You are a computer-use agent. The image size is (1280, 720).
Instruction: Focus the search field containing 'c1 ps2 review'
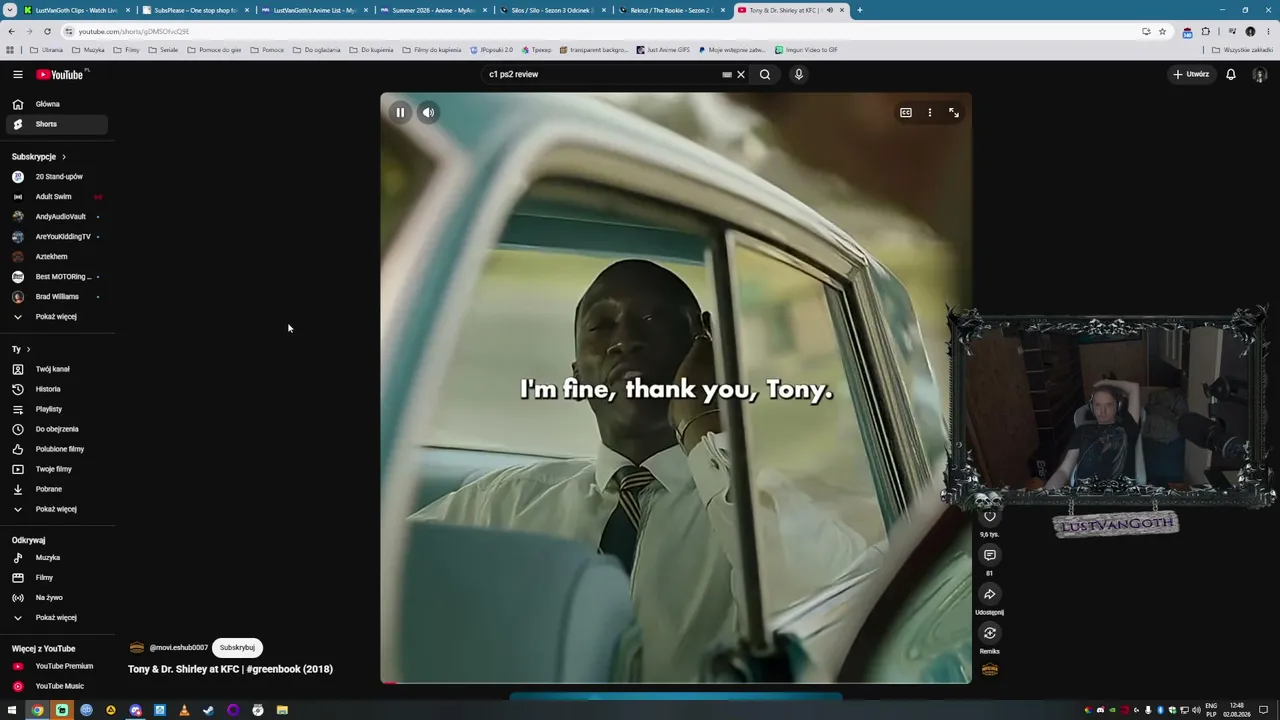pos(600,74)
